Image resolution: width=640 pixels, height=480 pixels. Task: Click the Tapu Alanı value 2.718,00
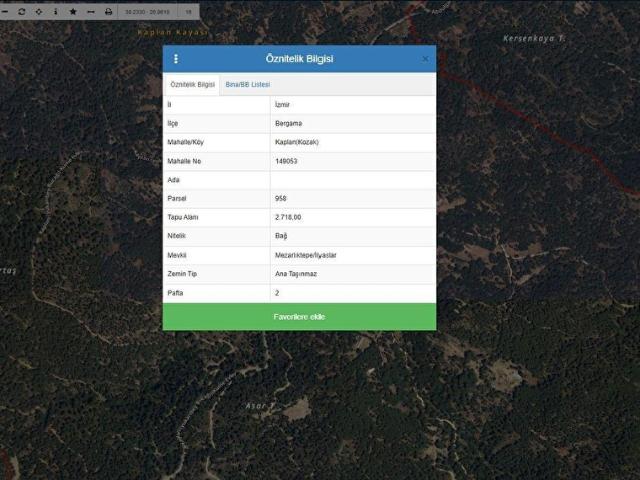pyautogui.click(x=288, y=217)
